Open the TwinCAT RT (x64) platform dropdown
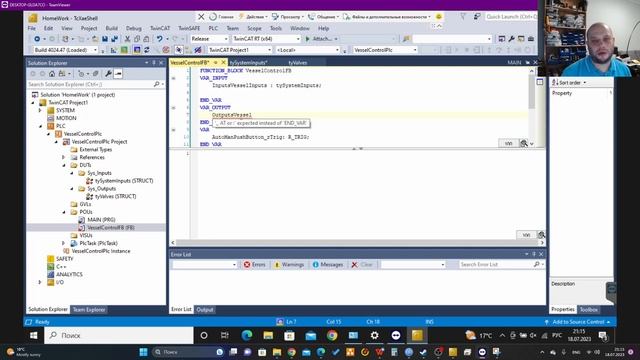The image size is (640, 360). click(x=266, y=39)
